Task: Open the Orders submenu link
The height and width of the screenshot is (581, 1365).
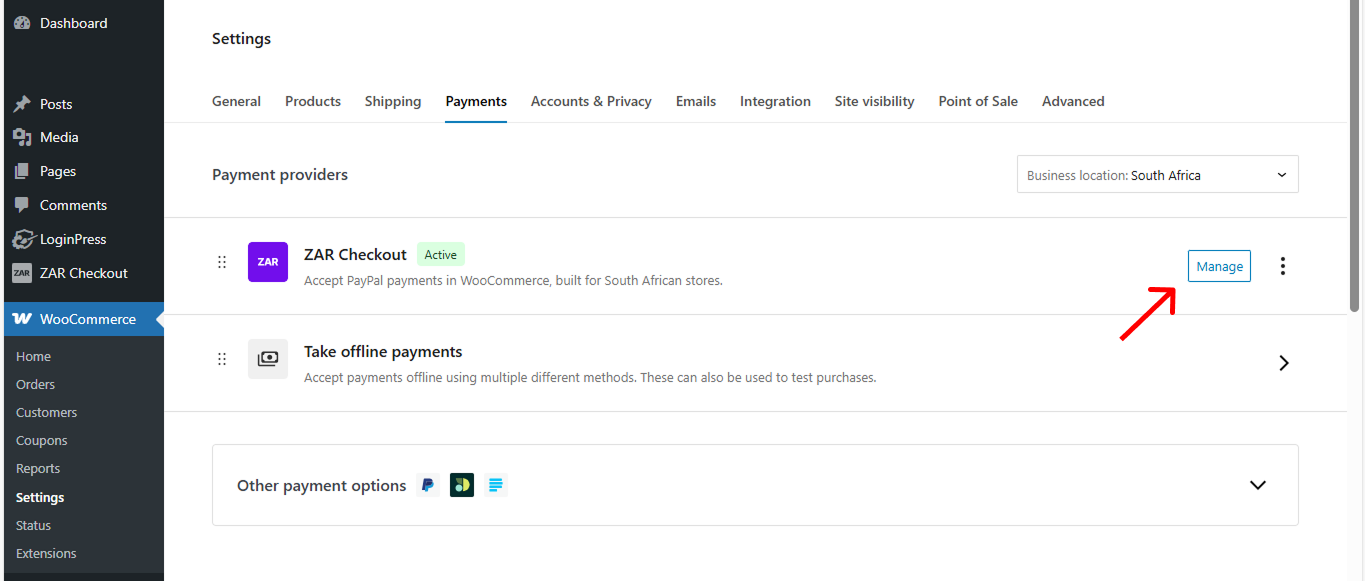Action: 35,384
